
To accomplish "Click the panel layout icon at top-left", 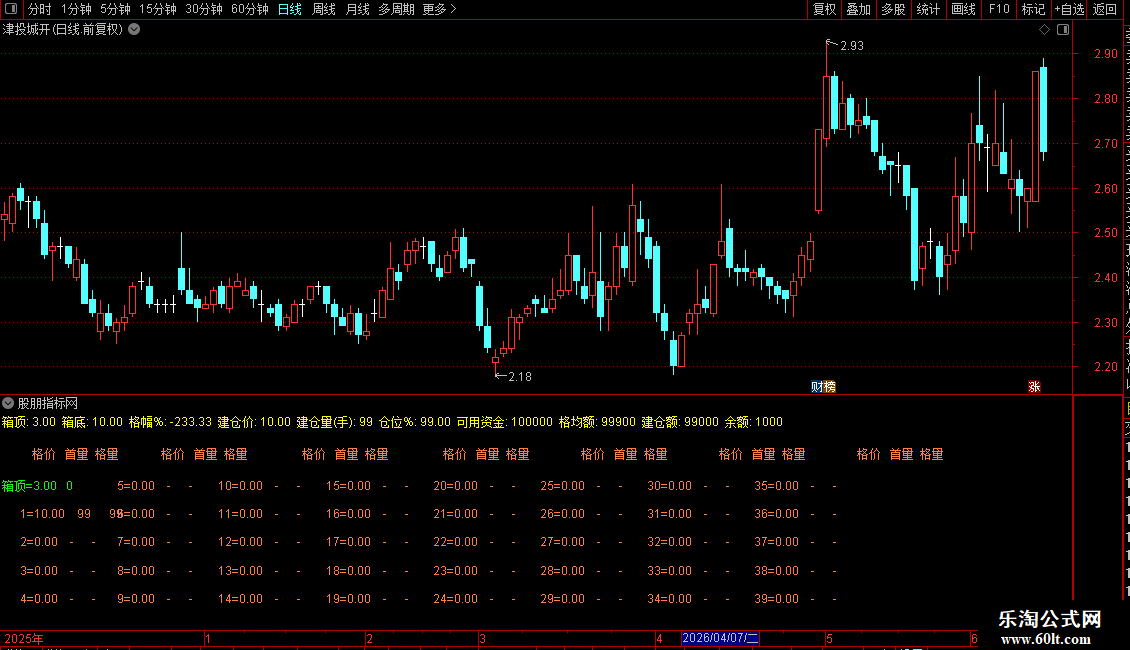I will (11, 9).
